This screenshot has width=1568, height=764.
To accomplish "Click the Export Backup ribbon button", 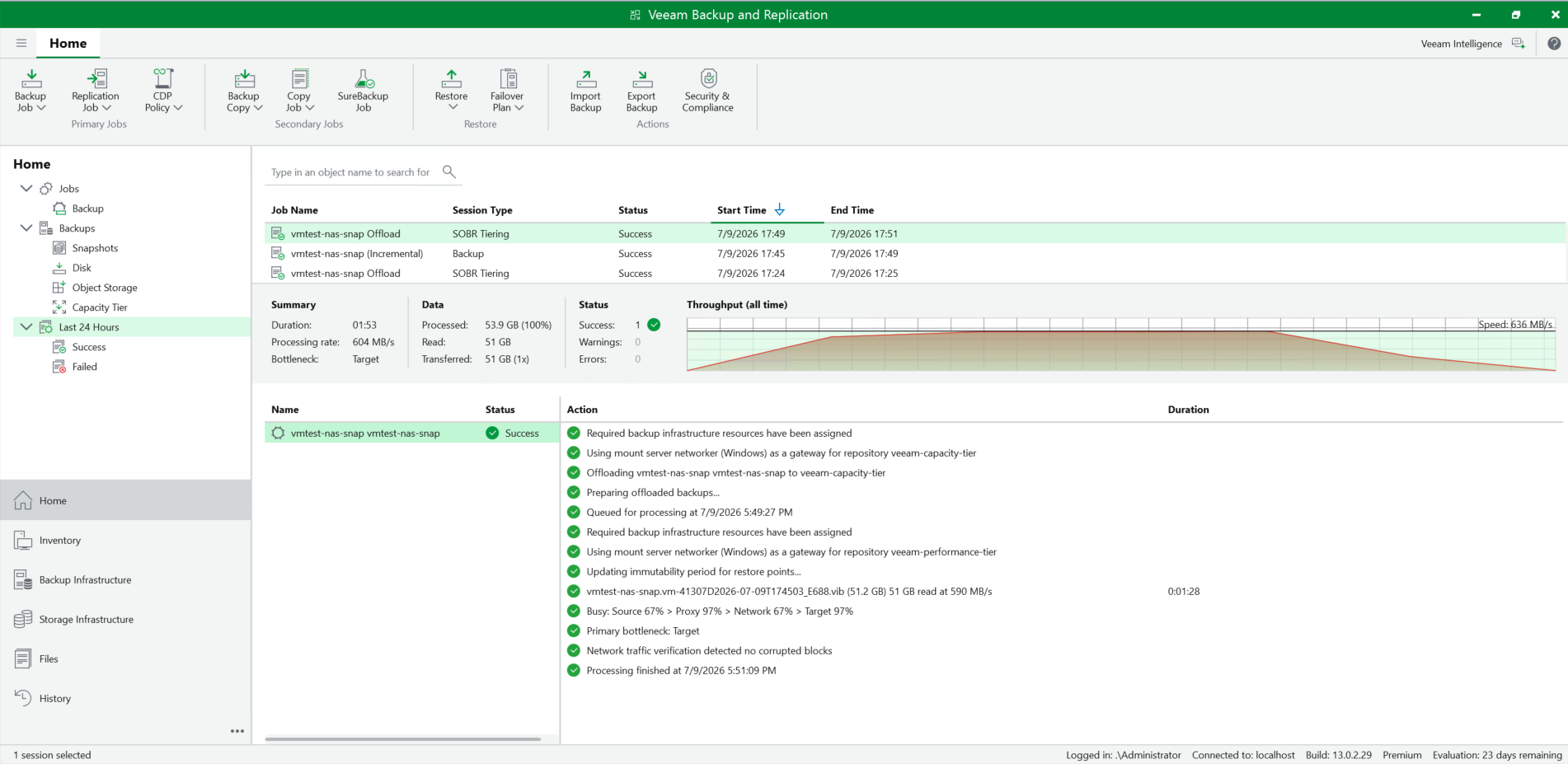I will [641, 91].
